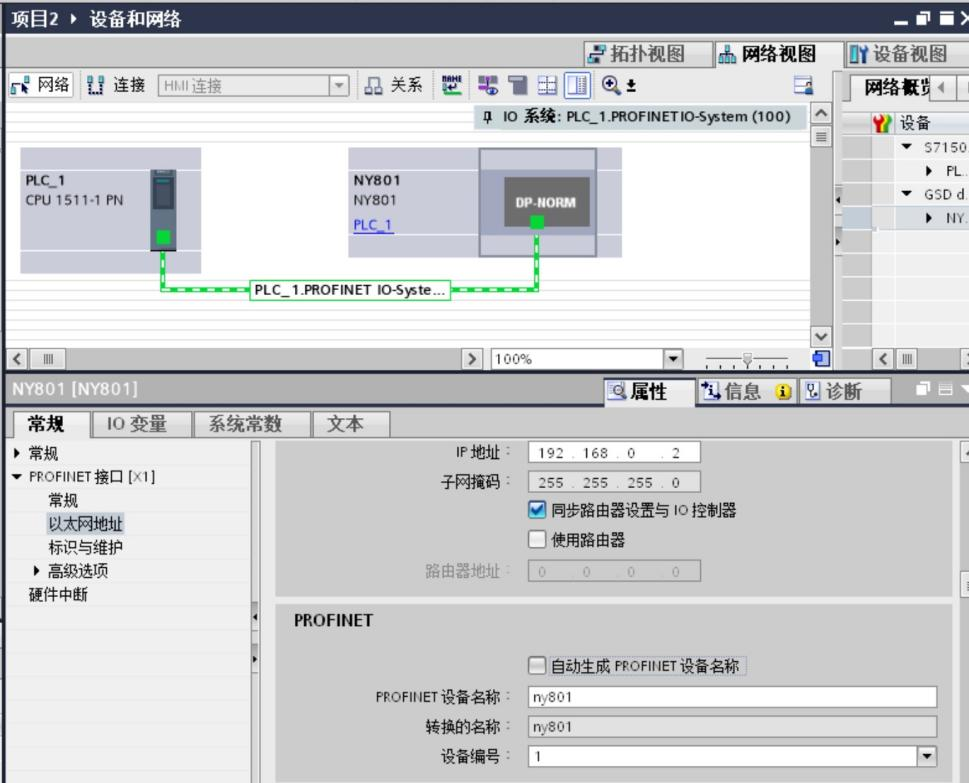Click the lower arrow on the overview pane splitter
969x783 pixels.
click(x=837, y=242)
